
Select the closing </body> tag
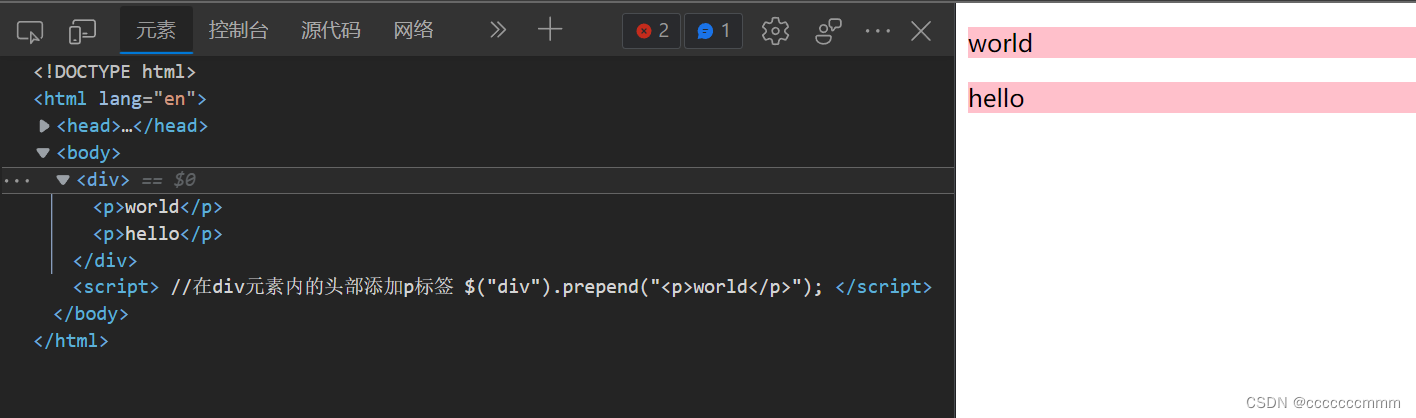91,313
